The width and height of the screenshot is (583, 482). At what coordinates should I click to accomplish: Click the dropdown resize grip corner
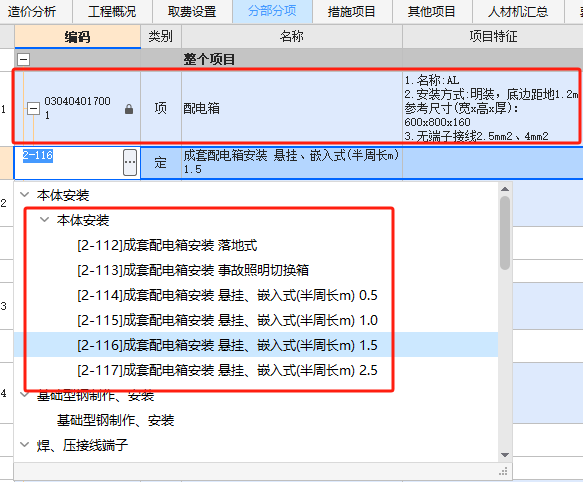[503, 472]
